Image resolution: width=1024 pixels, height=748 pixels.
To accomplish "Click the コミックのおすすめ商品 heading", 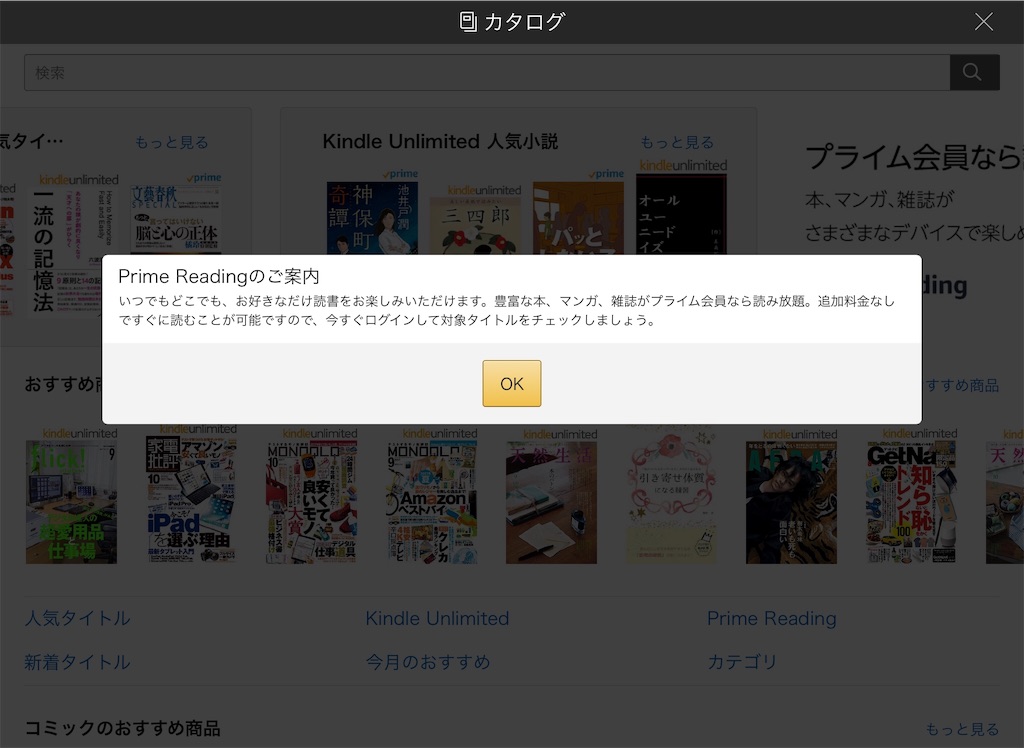I will pyautogui.click(x=122, y=728).
